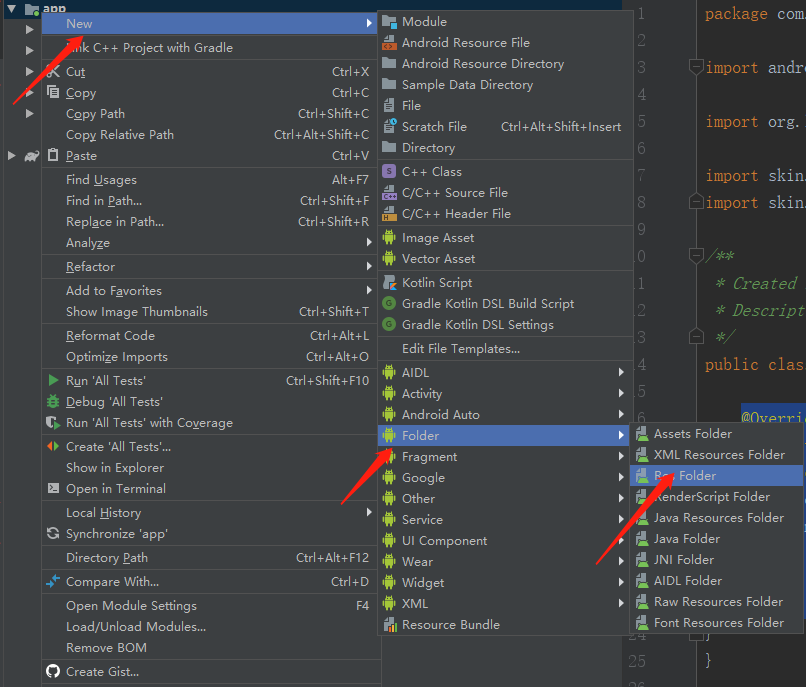This screenshot has width=806, height=687.
Task: Click the Create 'All Tests' icon
Action: click(x=53, y=446)
